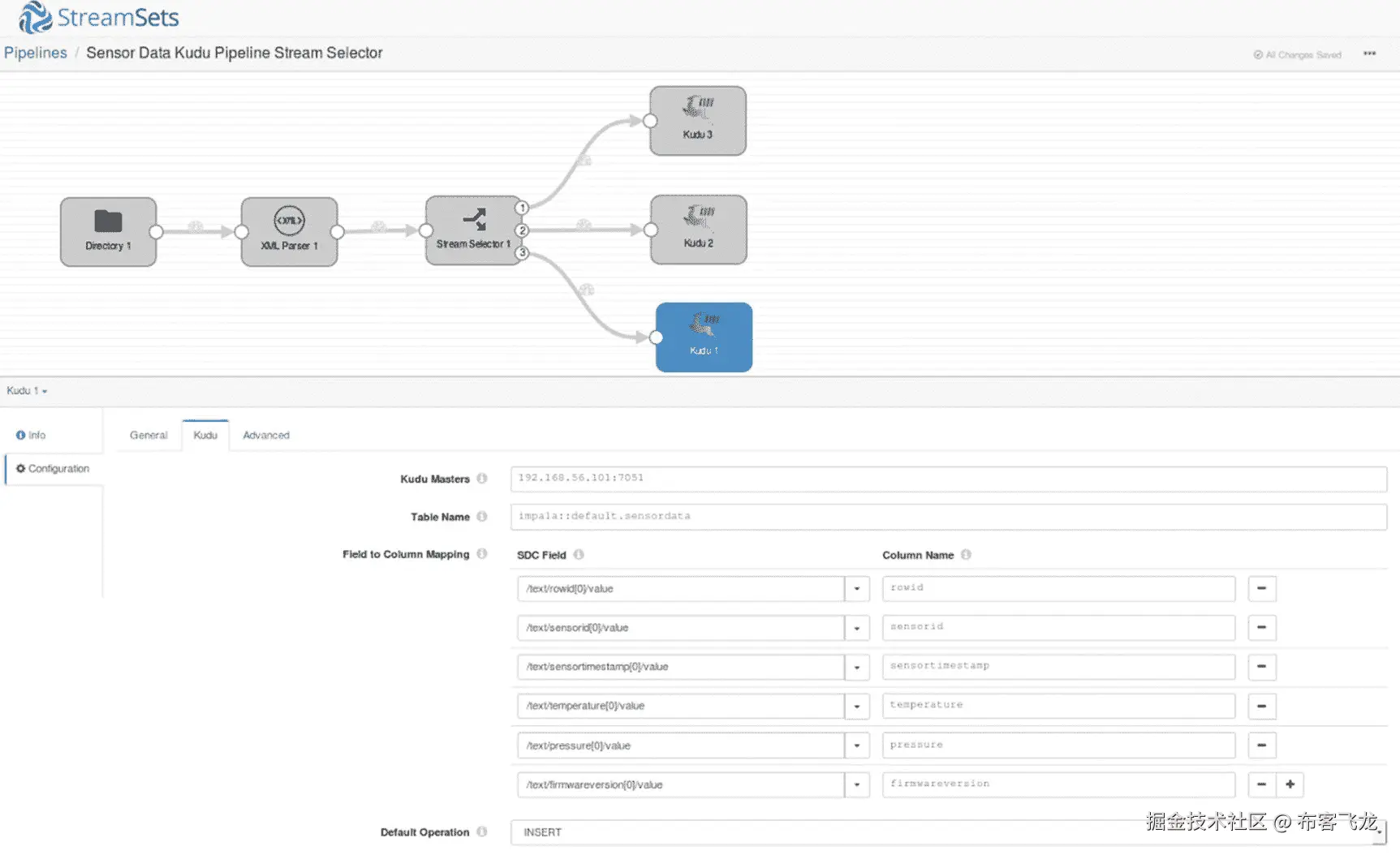Image resolution: width=1400 pixels, height=855 pixels.
Task: Click the Default Operation info icon
Action: 482,831
